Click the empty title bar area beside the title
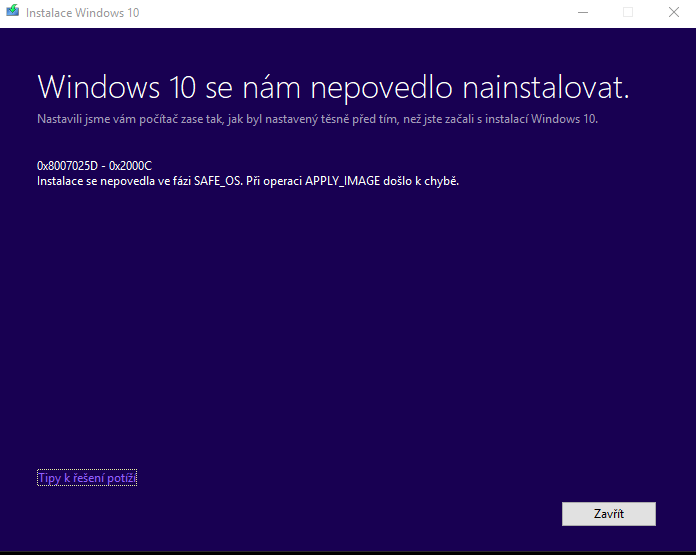The width and height of the screenshot is (696, 555). [x=350, y=12]
